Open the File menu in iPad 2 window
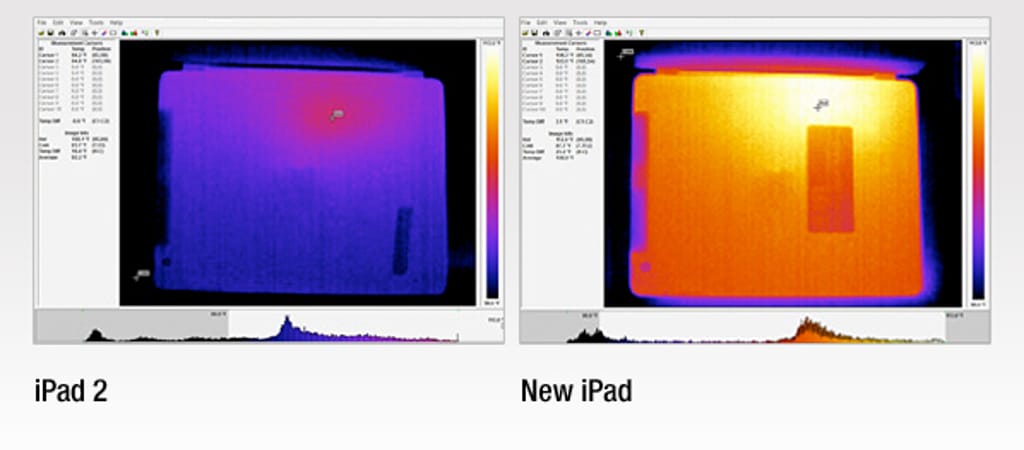 pos(42,22)
